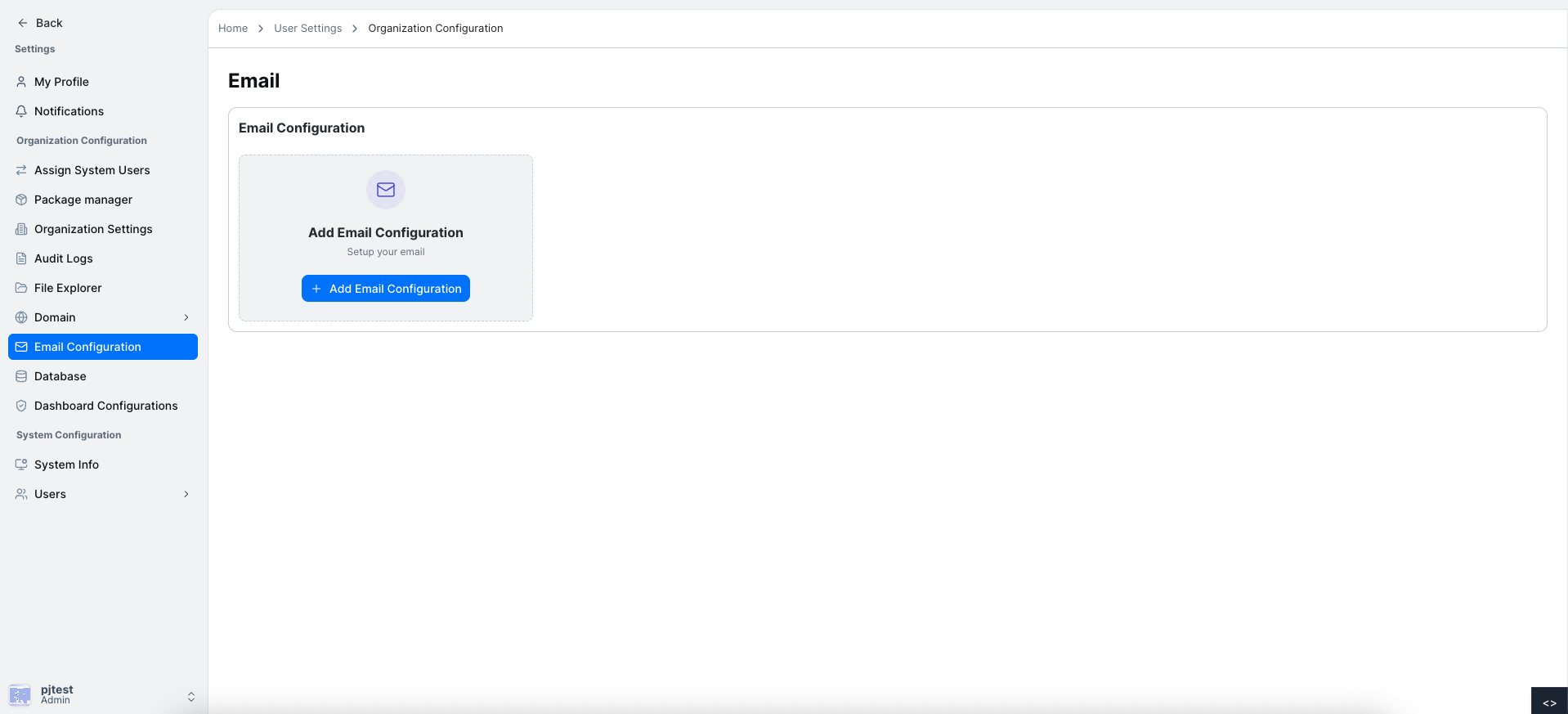Click the My Profile person icon
Viewport: 1568px width, 714px height.
[x=21, y=82]
